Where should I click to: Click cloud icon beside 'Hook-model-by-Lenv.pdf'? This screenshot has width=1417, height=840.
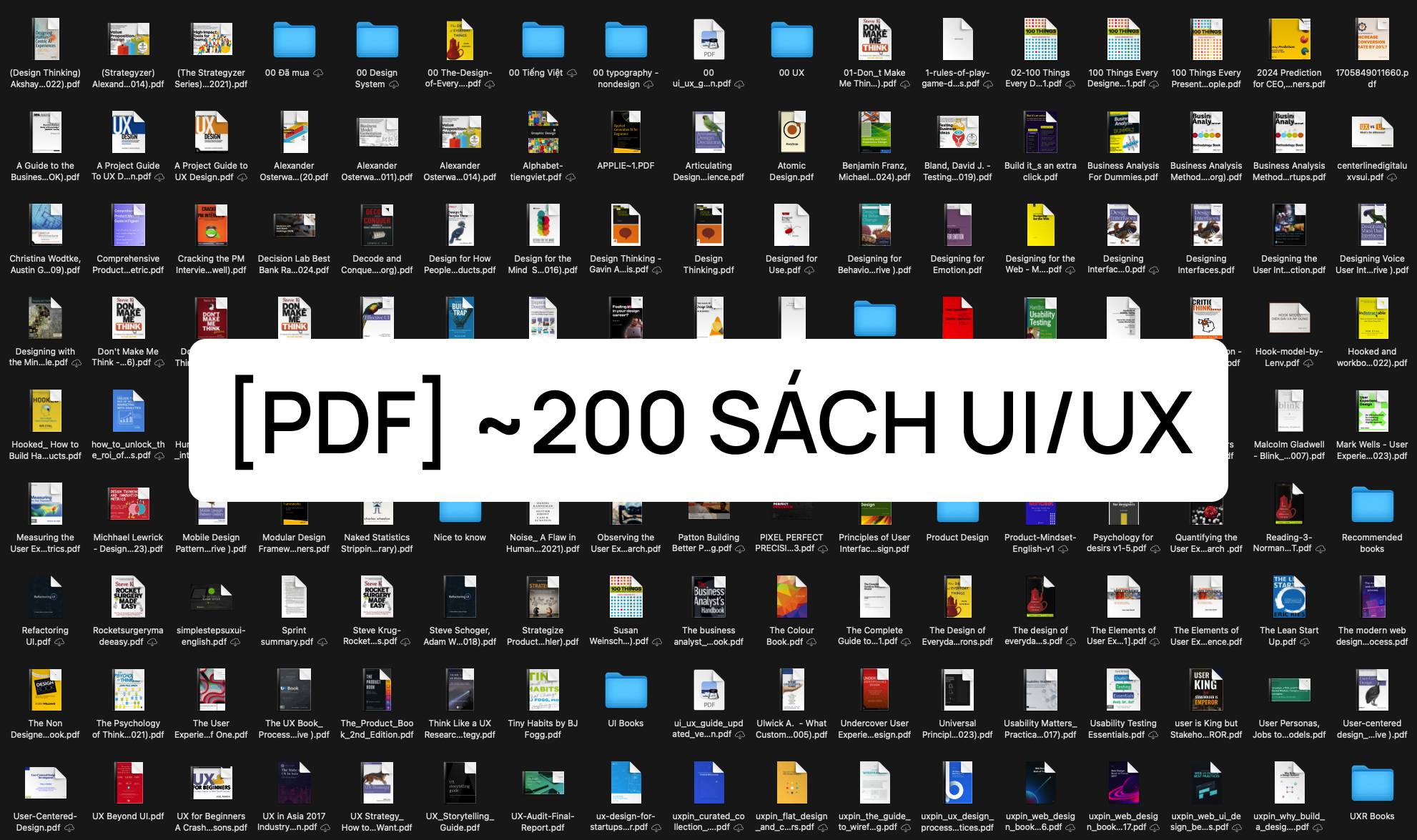(1308, 363)
